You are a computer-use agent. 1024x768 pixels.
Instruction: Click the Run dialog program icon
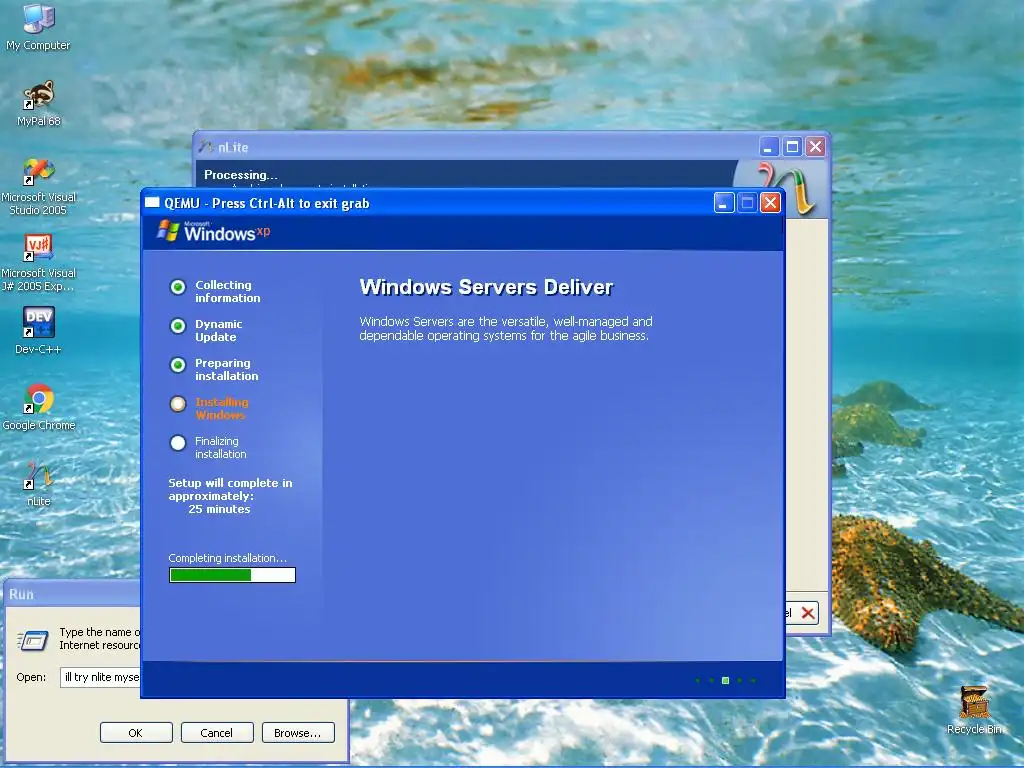(x=33, y=640)
